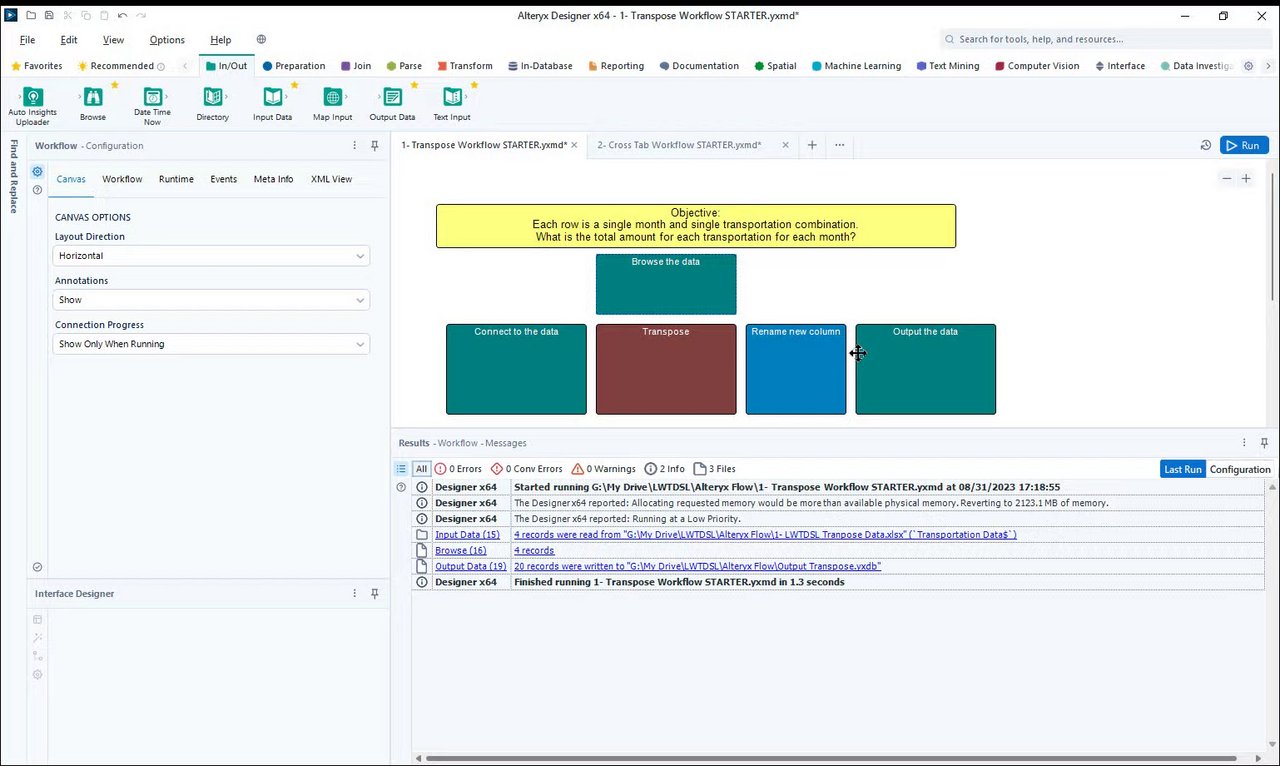Open the help question mark in Configuration

pyautogui.click(x=37, y=190)
